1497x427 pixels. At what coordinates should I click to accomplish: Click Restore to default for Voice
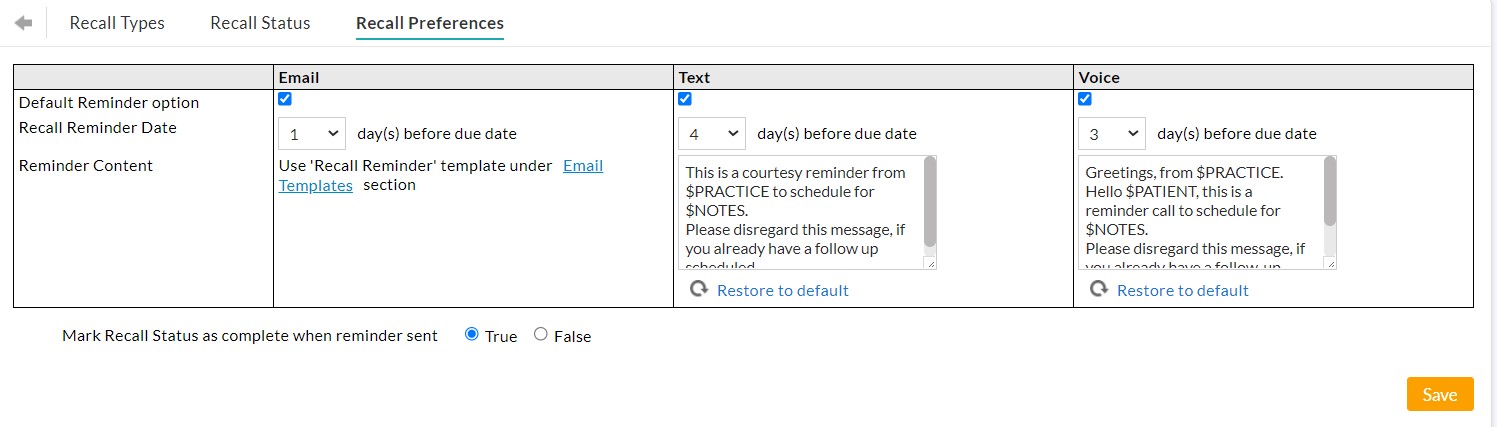(1183, 290)
